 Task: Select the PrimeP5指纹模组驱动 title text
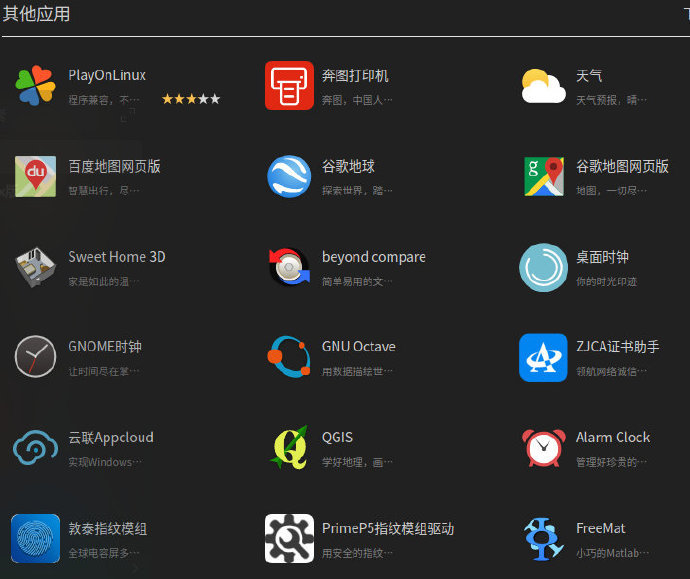[x=388, y=528]
